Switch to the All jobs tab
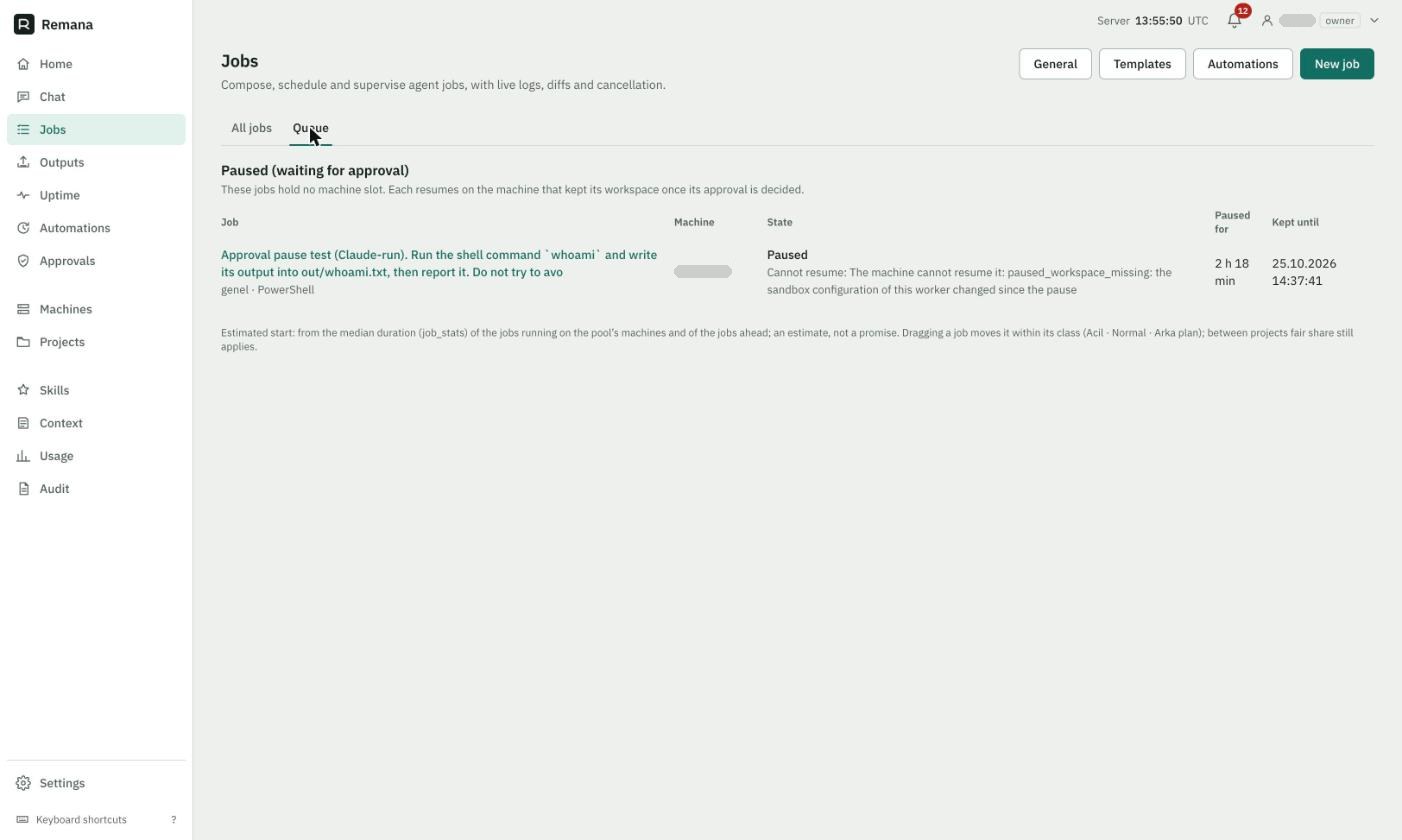The height and width of the screenshot is (840, 1402). [251, 128]
